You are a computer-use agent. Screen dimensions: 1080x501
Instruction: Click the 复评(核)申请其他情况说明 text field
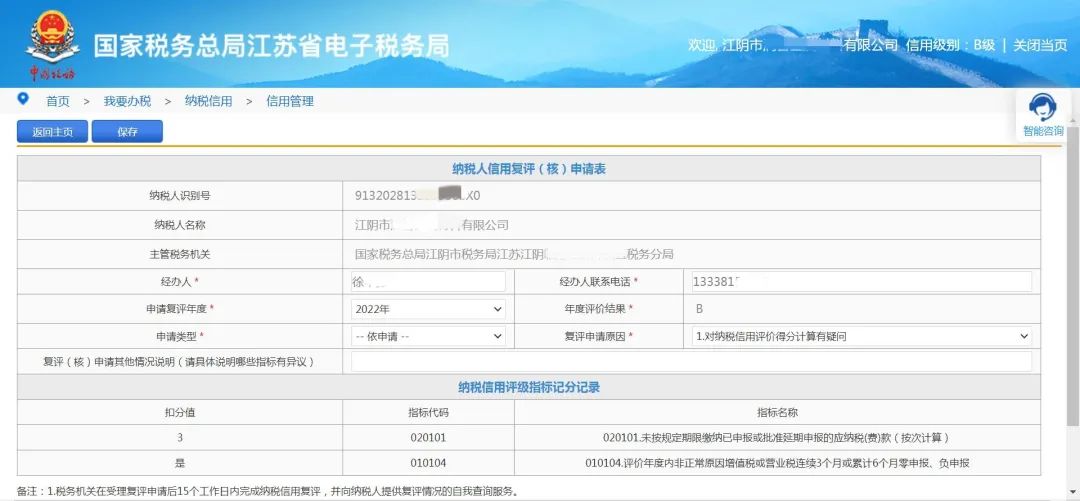click(692, 362)
